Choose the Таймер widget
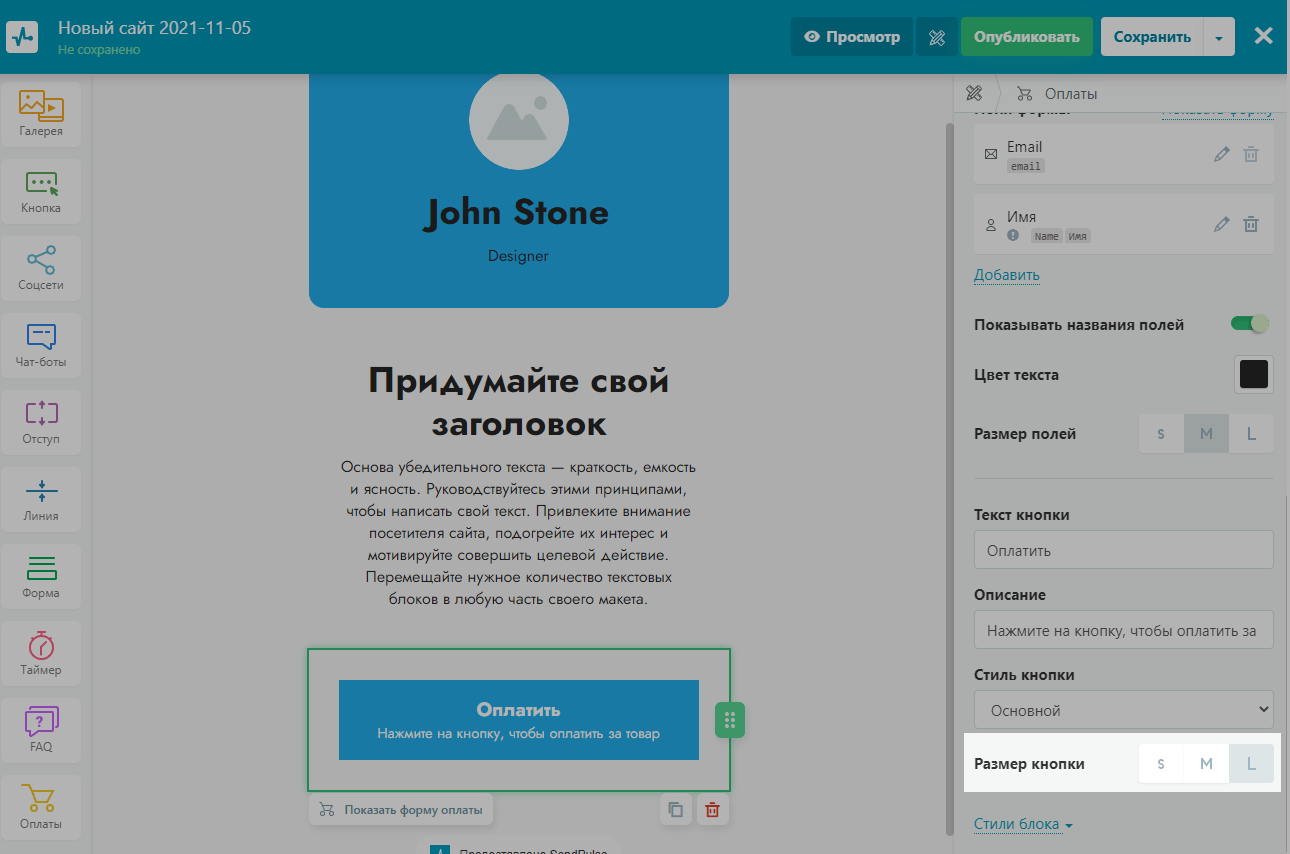The image size is (1290, 854). pos(41,652)
